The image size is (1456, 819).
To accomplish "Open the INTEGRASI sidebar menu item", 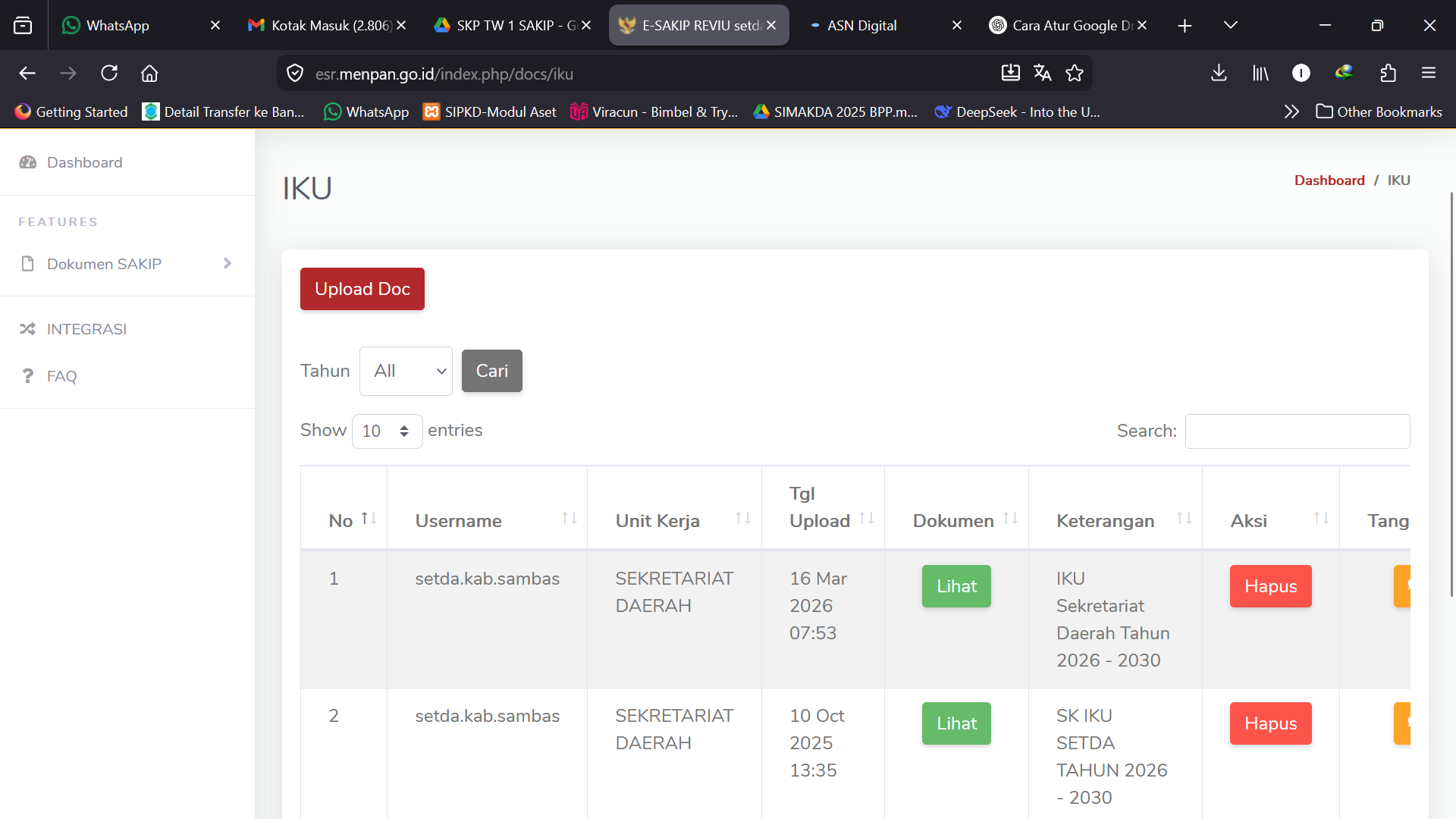I will (127, 329).
